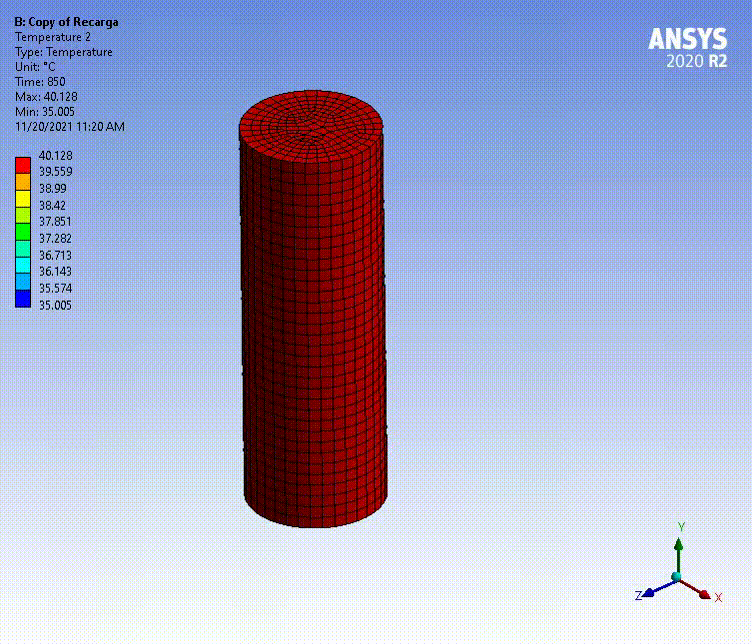The width and height of the screenshot is (752, 644).
Task: Click the red legend color band
Action: [23, 165]
